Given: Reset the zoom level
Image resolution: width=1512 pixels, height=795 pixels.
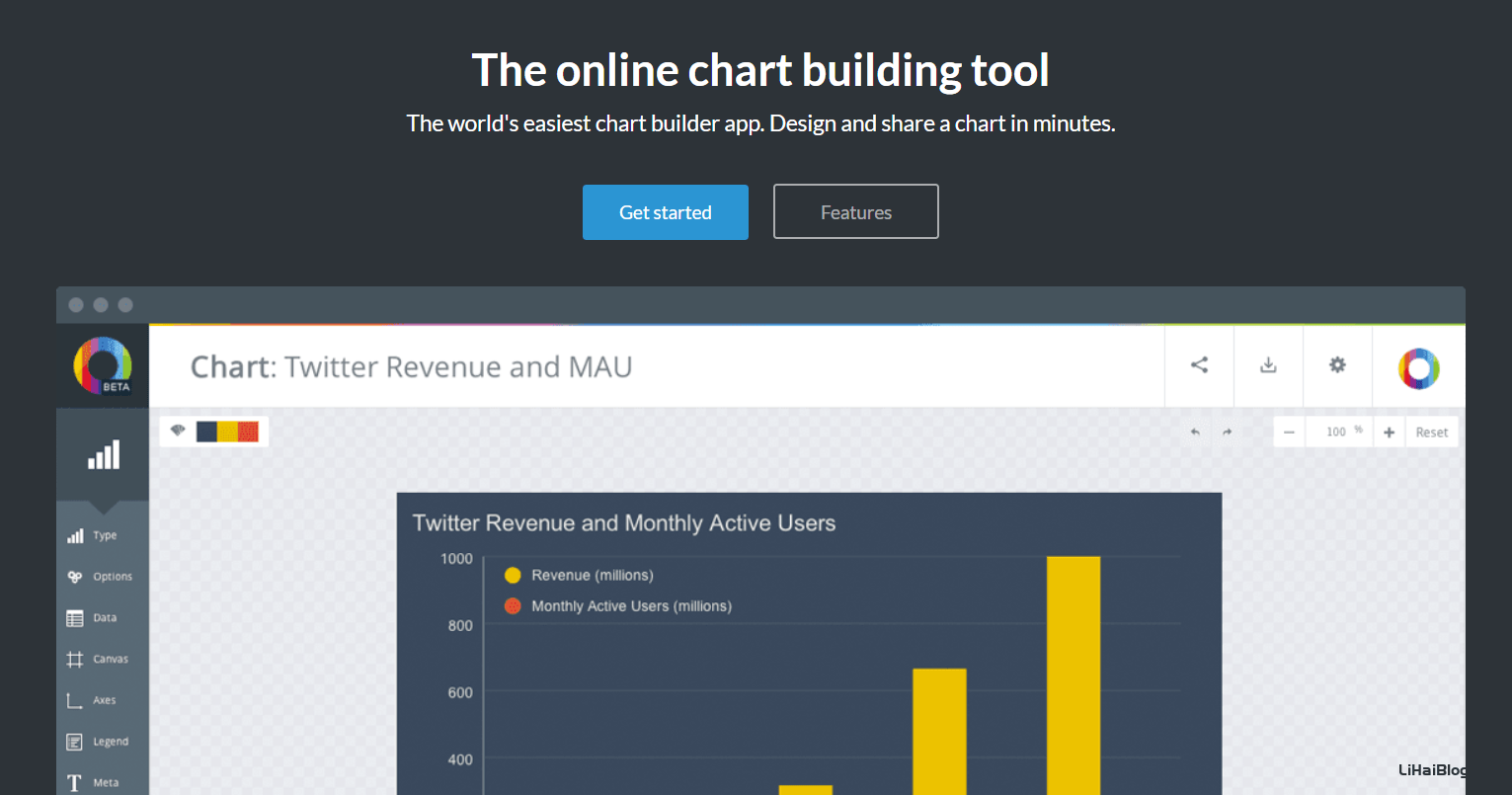Looking at the screenshot, I should 1431,433.
